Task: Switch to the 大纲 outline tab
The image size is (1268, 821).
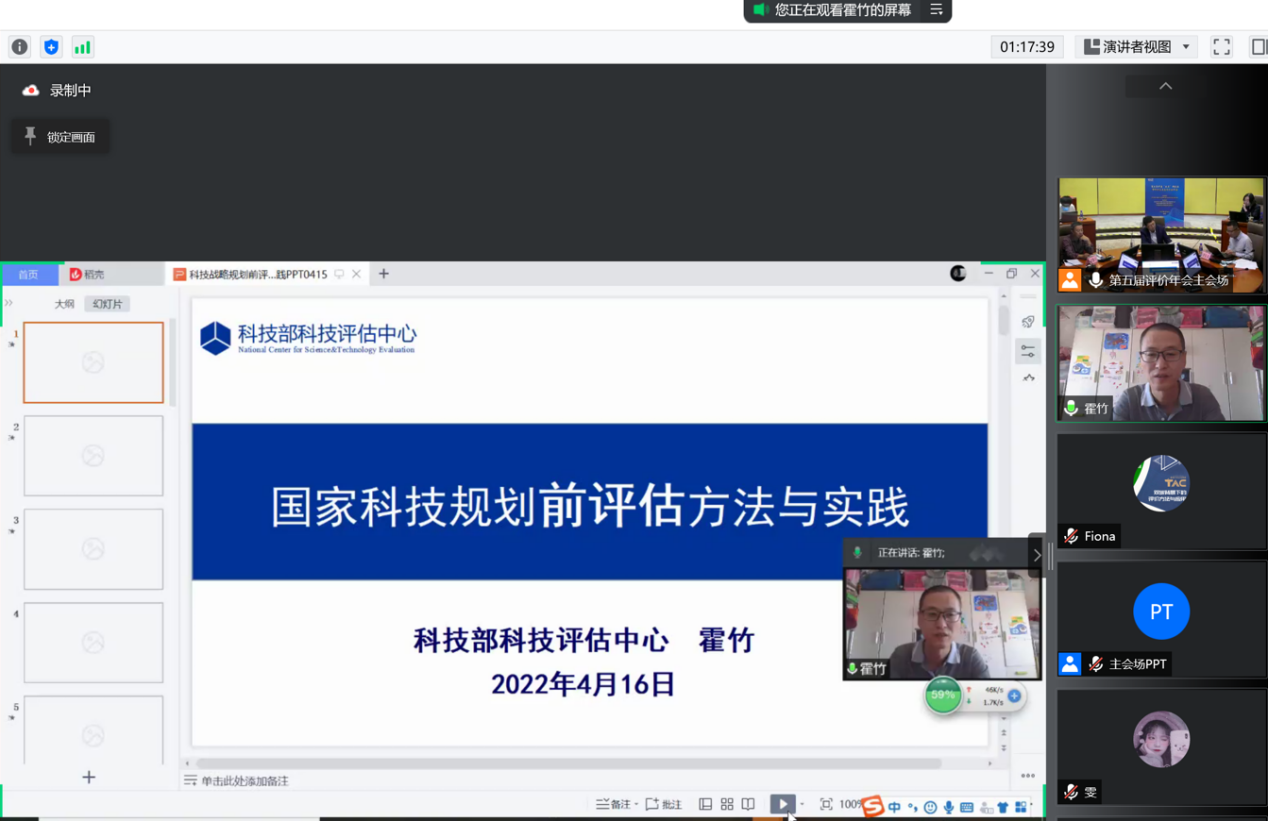Action: [64, 304]
